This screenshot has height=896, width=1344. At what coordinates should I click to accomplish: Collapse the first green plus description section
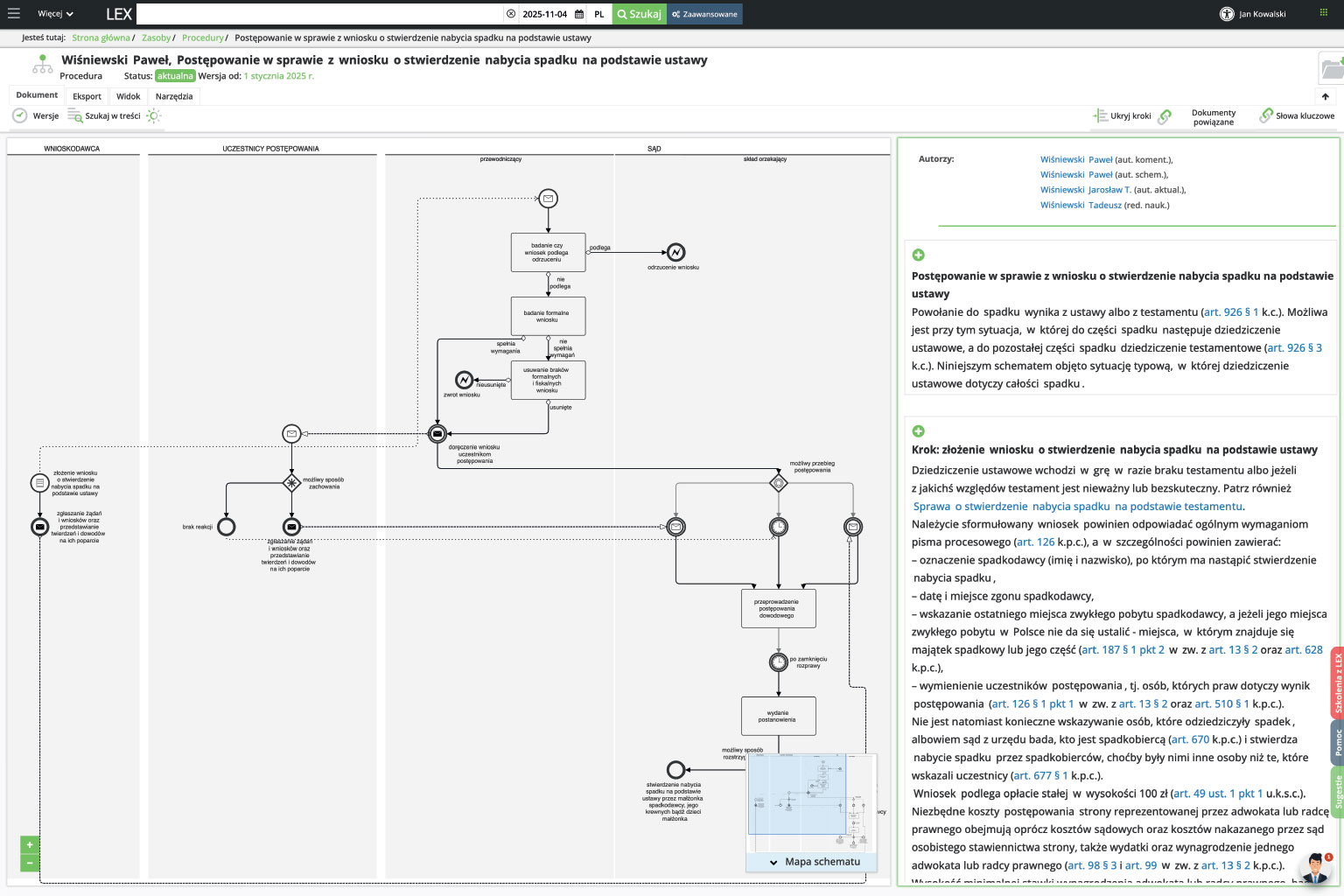click(x=919, y=255)
